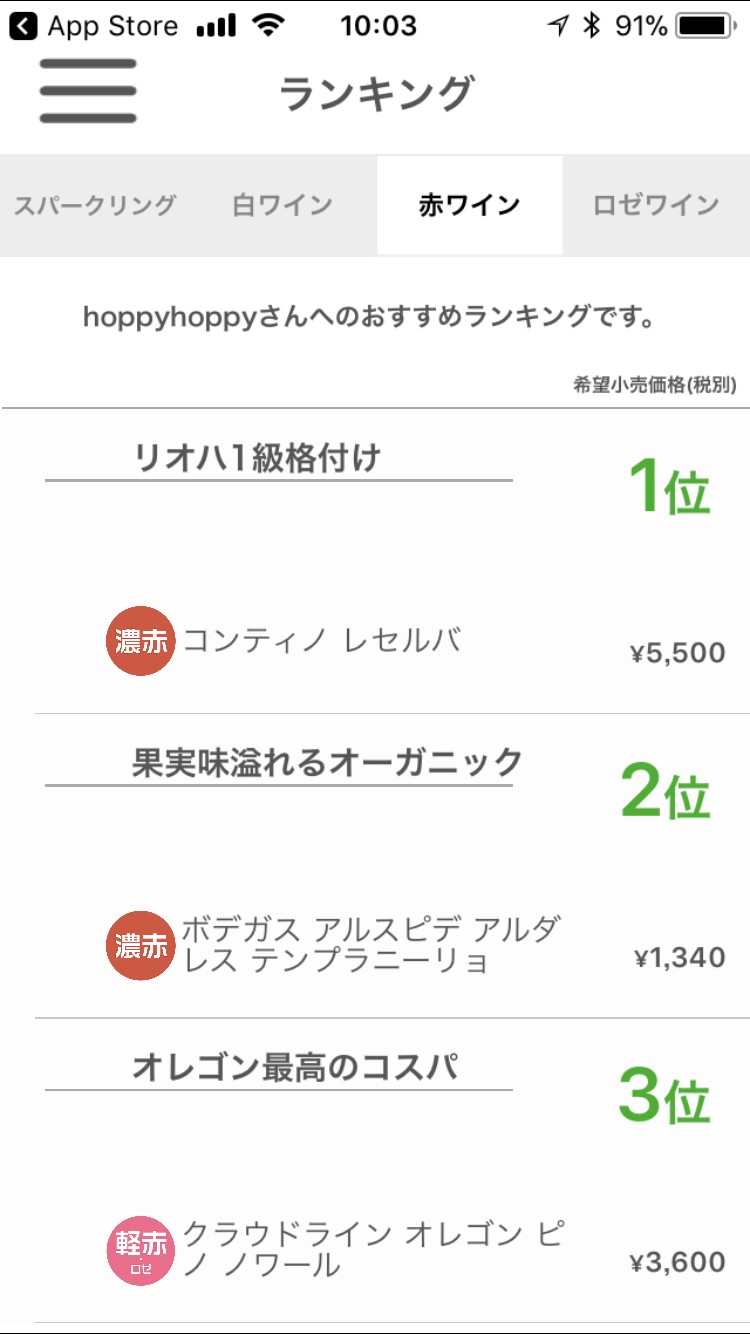Switch to the 白ワイン tab
Viewport: 750px width, 1334px height.
point(282,205)
